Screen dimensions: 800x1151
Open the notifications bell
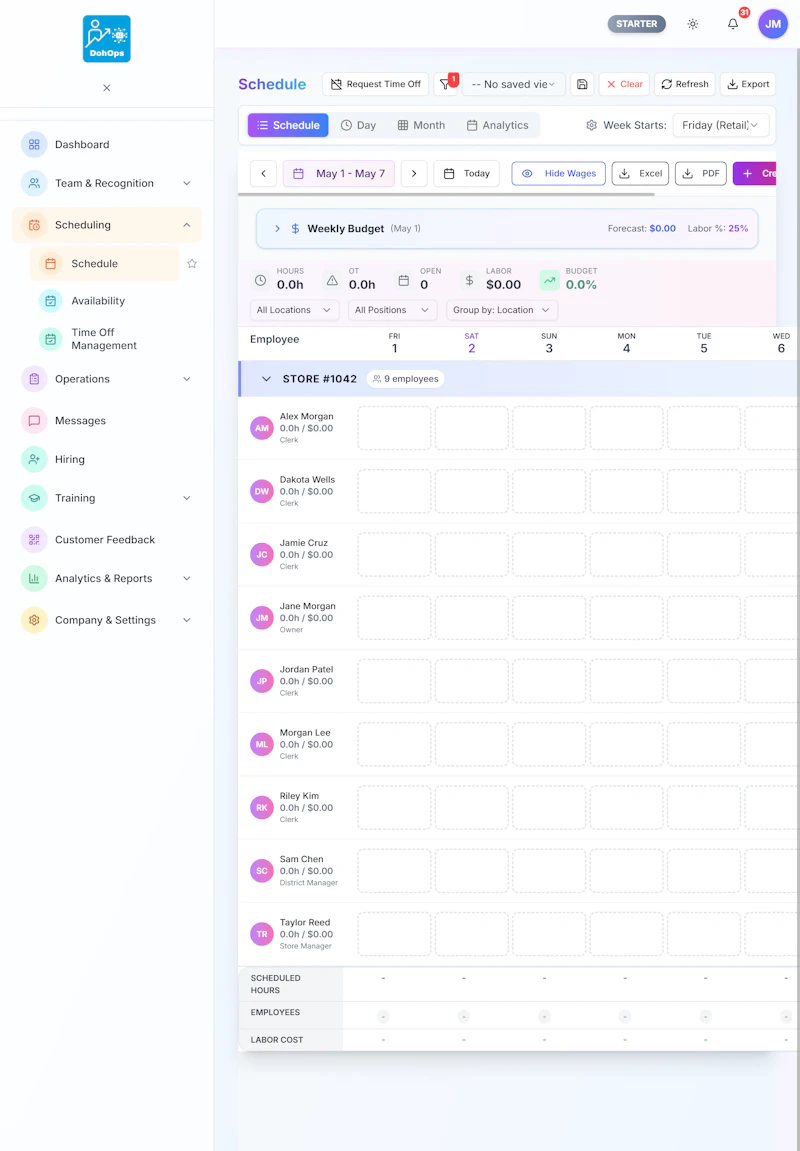tap(732, 24)
